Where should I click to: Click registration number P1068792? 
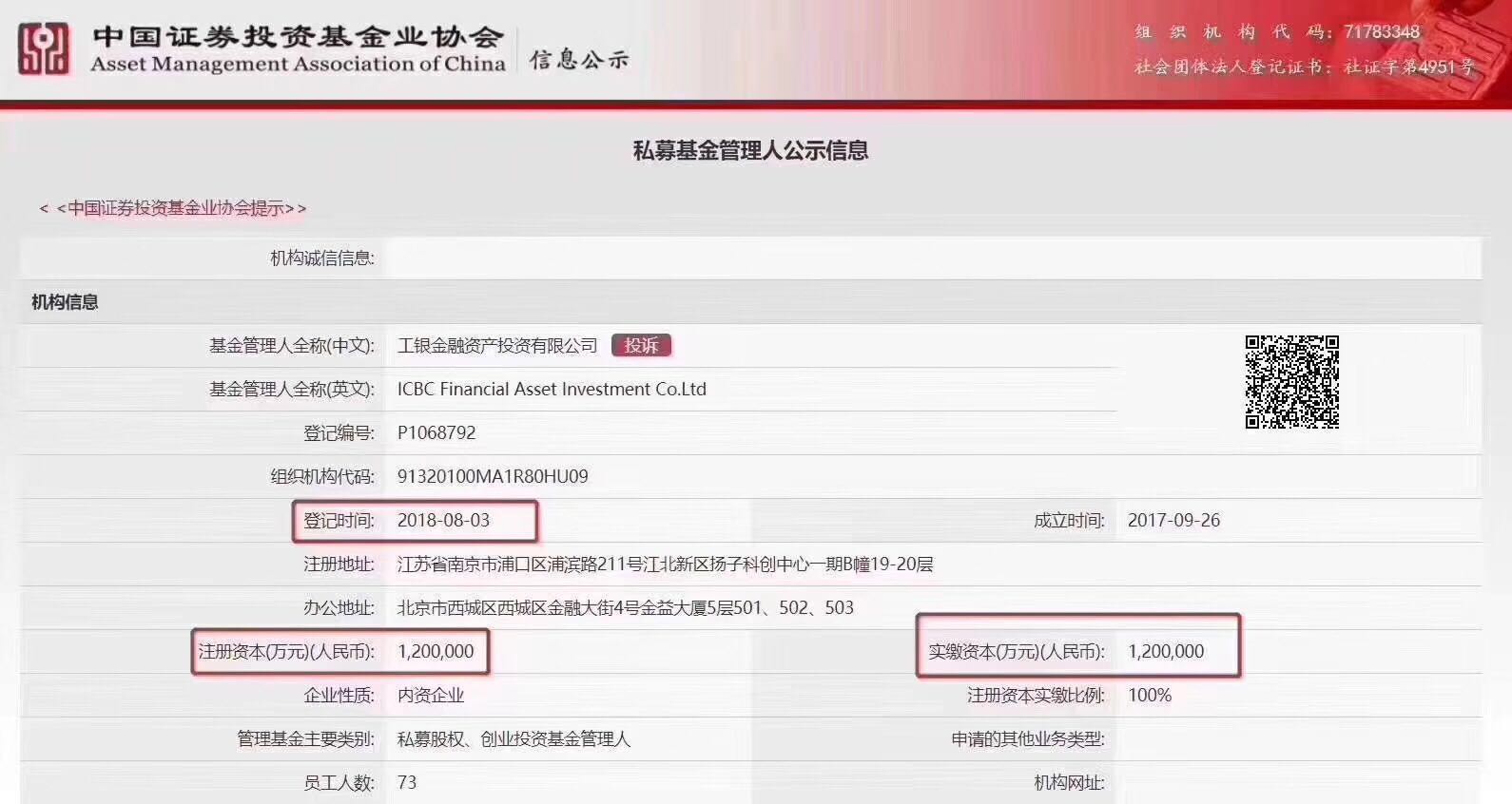click(x=436, y=432)
